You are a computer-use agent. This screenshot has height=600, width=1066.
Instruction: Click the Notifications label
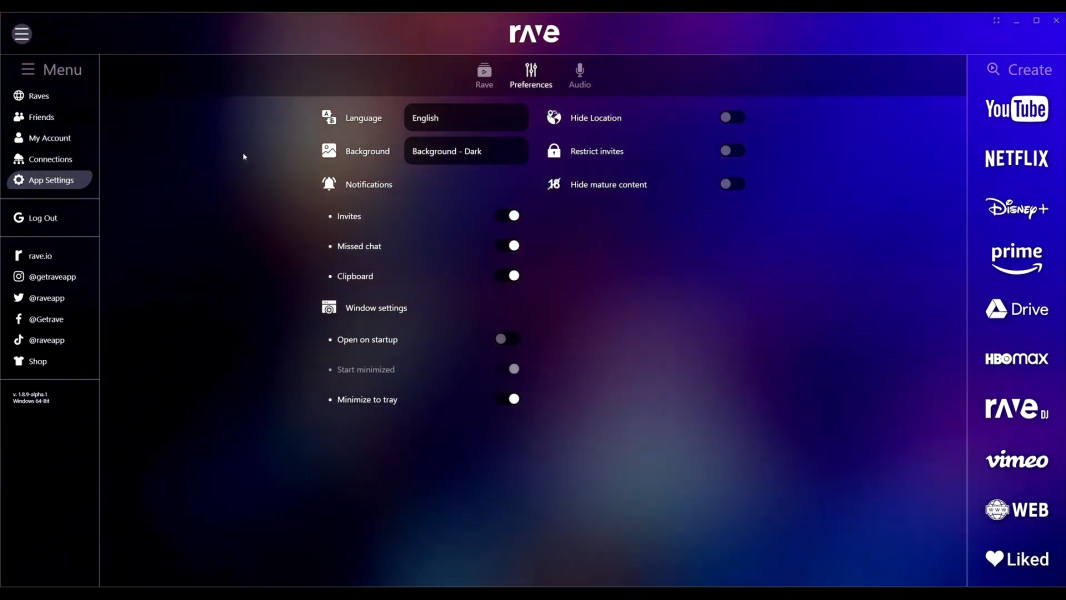coord(368,184)
